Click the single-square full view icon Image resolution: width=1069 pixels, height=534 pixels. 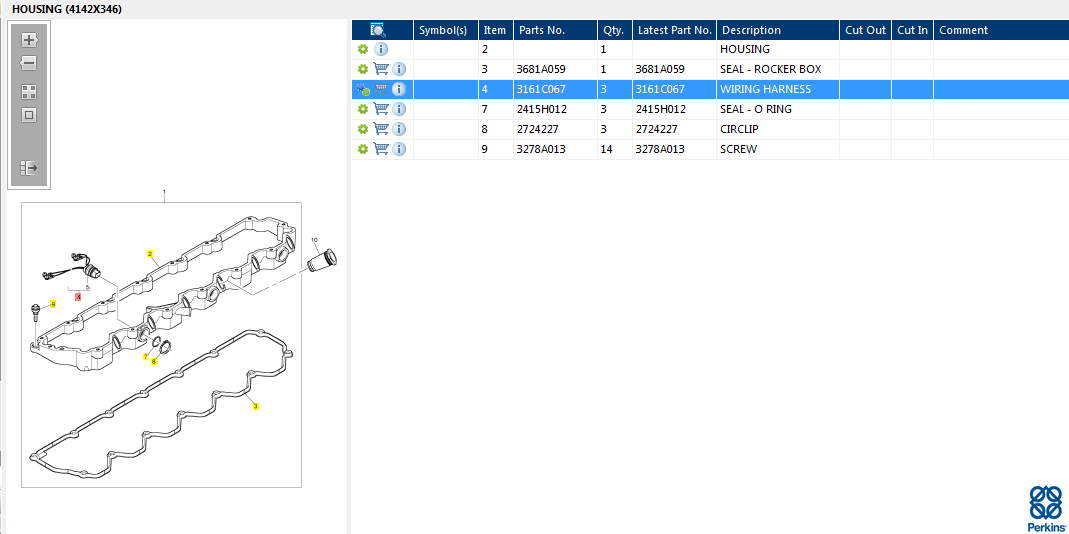coord(29,115)
